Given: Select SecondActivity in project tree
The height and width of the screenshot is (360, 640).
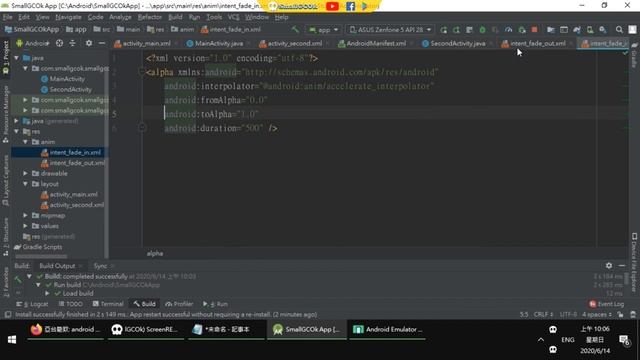Looking at the screenshot, I should pos(66,89).
